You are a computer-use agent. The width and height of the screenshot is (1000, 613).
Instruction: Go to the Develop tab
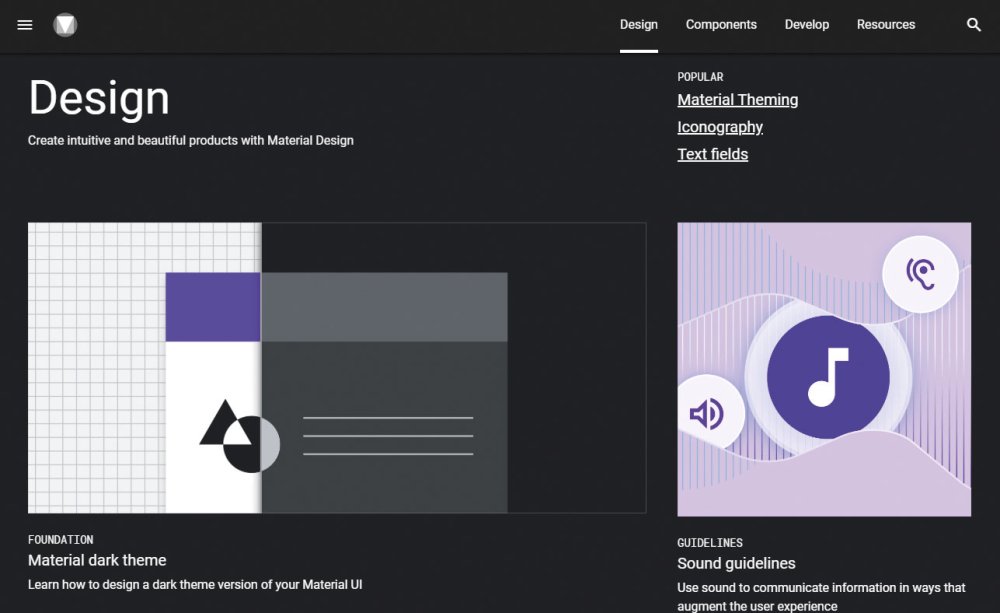click(x=807, y=25)
